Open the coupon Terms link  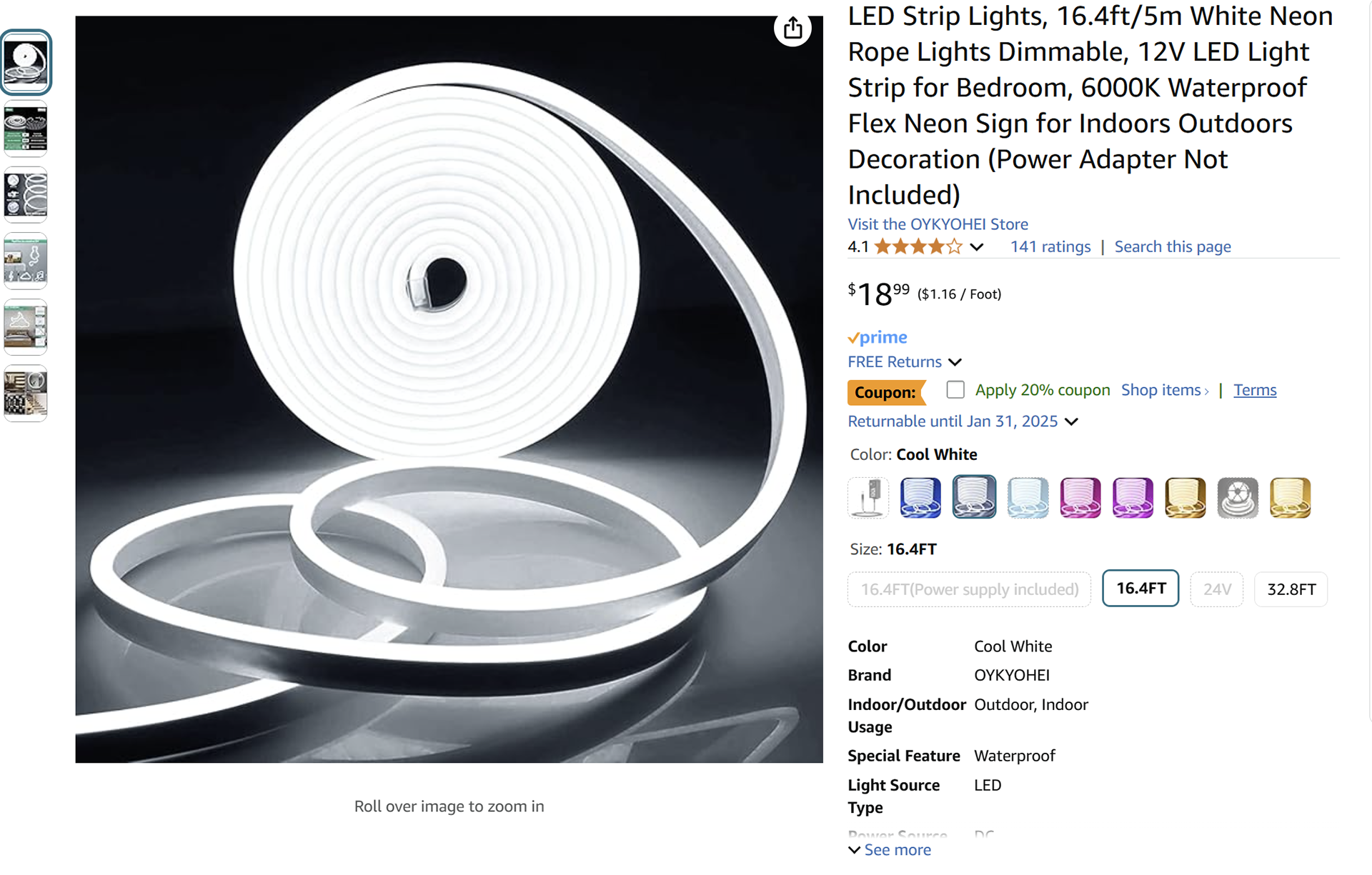click(1255, 390)
